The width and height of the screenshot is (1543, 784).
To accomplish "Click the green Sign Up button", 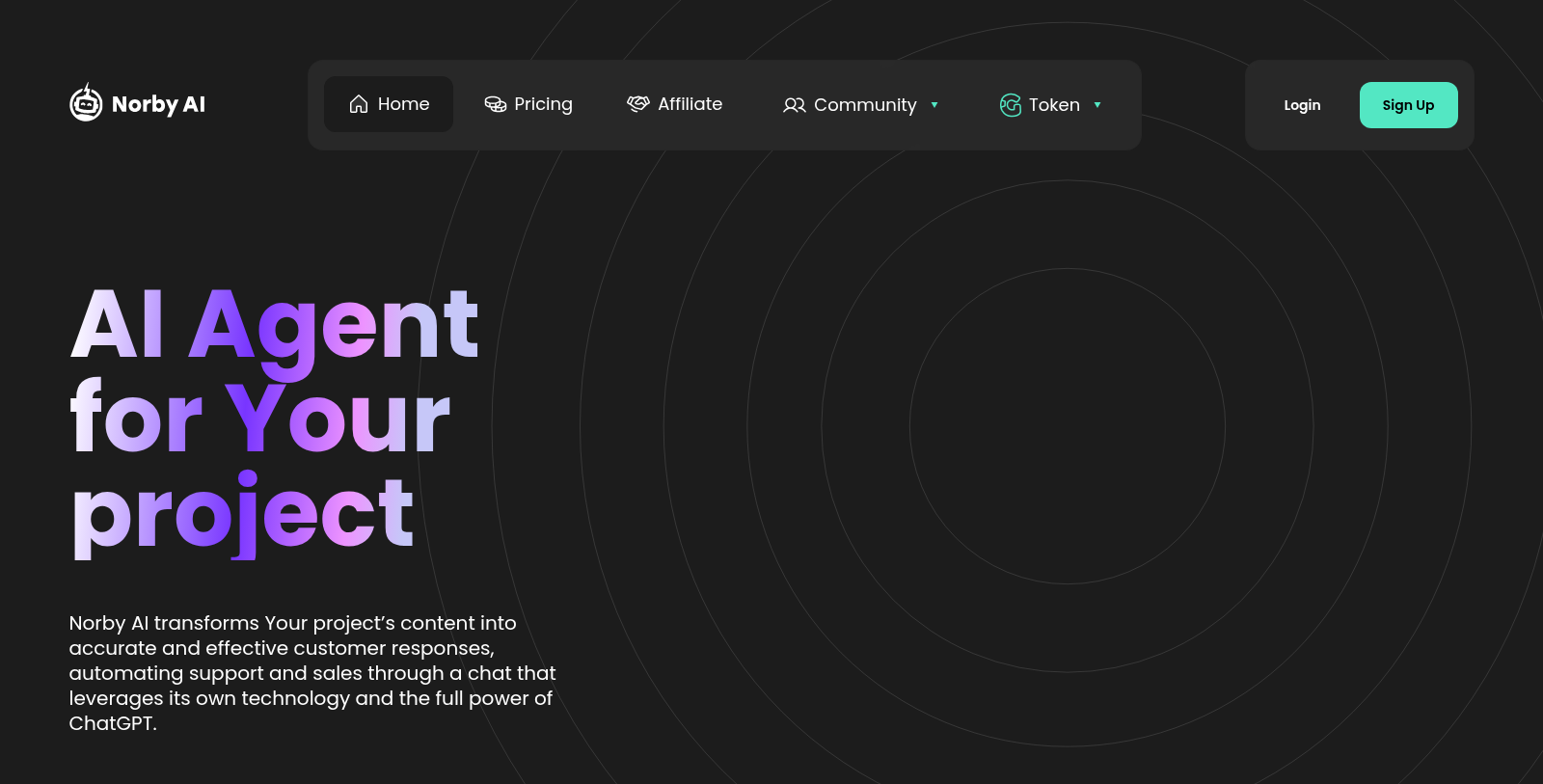I will pos(1408,105).
